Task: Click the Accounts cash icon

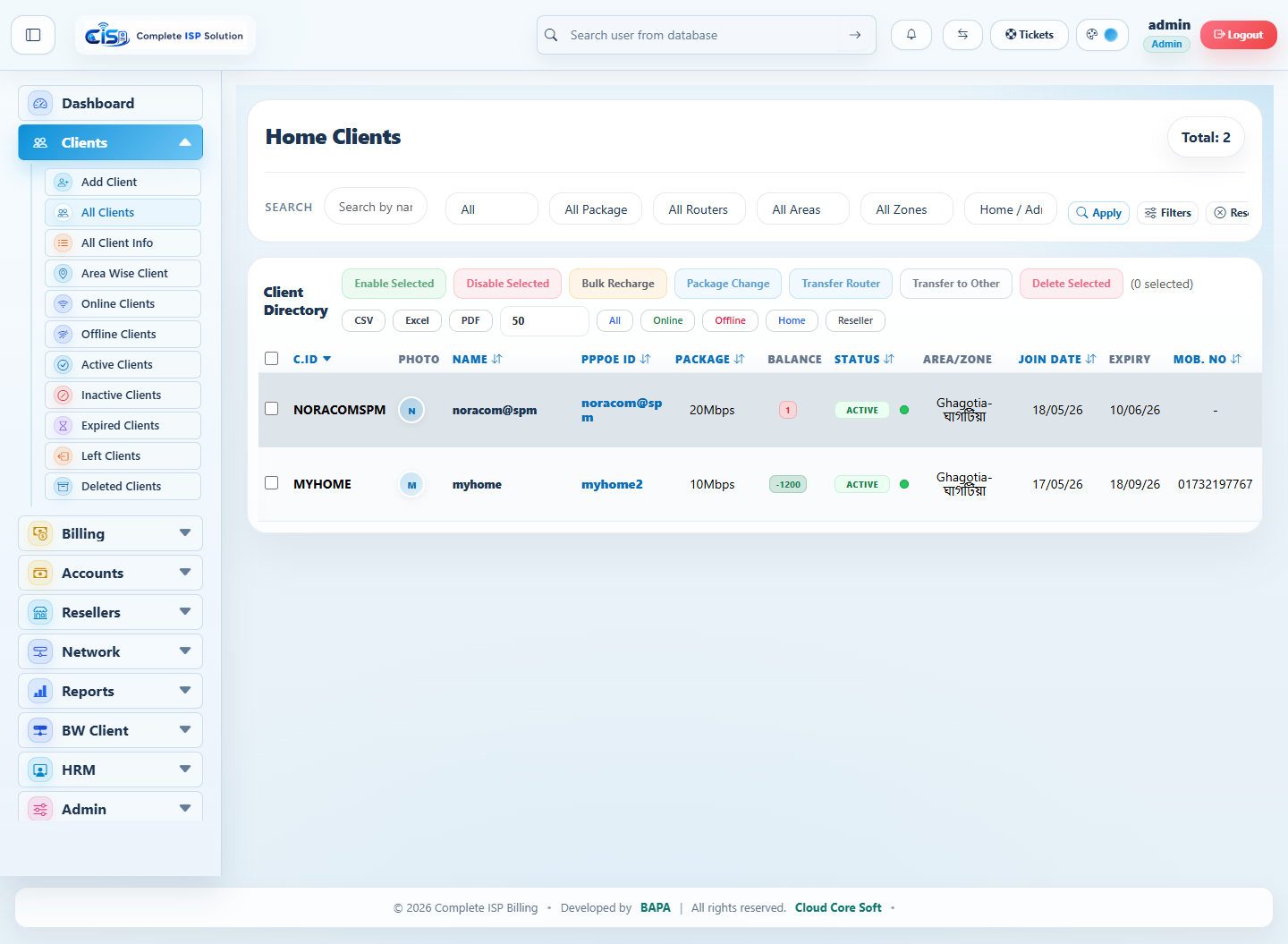Action: pos(40,574)
